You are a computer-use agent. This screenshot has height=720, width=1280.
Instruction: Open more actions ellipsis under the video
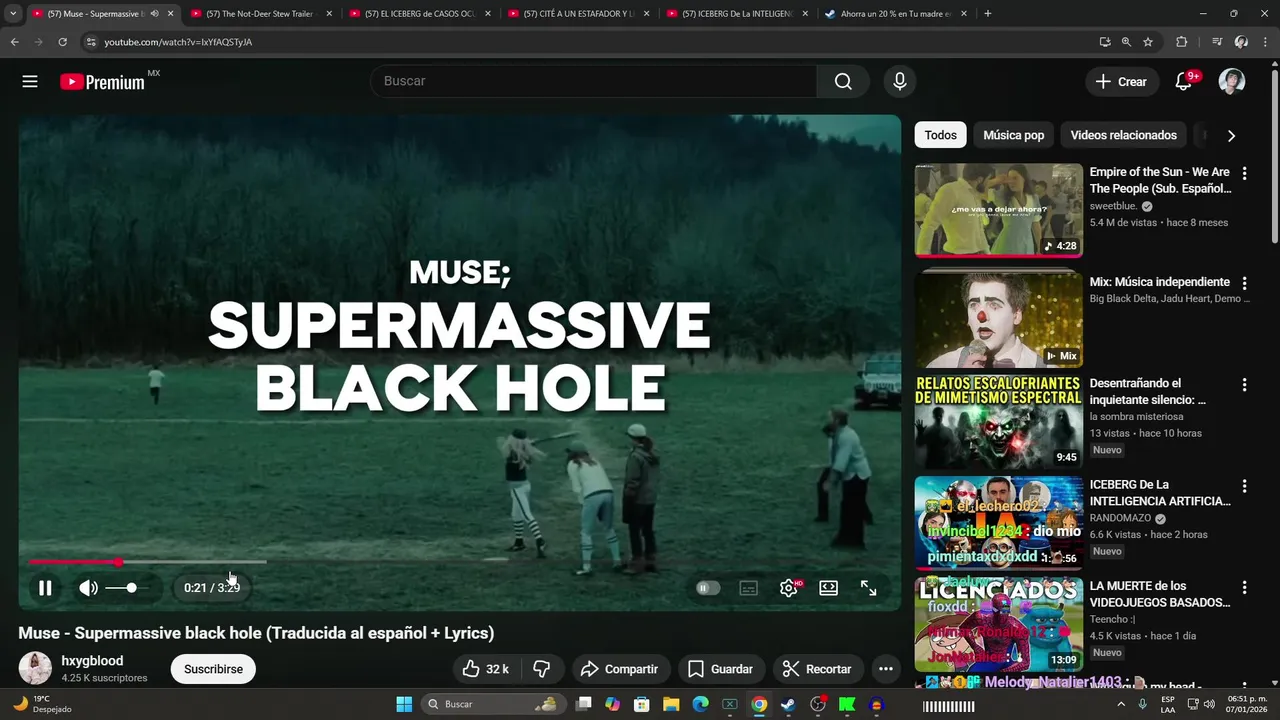(x=885, y=669)
